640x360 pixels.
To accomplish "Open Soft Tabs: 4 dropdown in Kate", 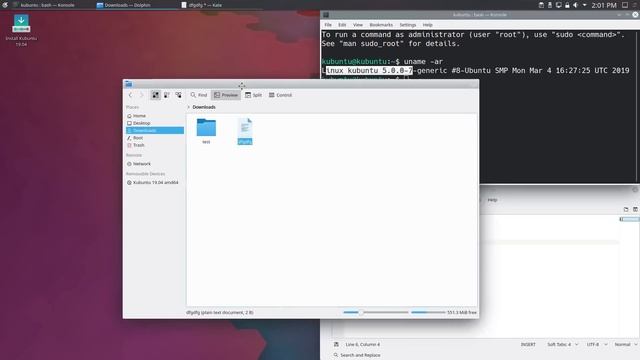I will [562, 344].
